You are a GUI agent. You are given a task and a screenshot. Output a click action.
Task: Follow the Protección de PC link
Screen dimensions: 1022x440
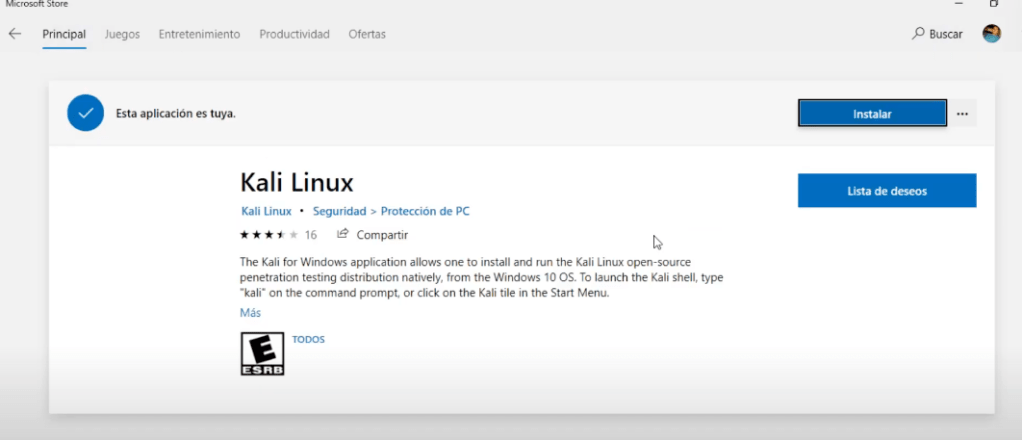pos(425,211)
